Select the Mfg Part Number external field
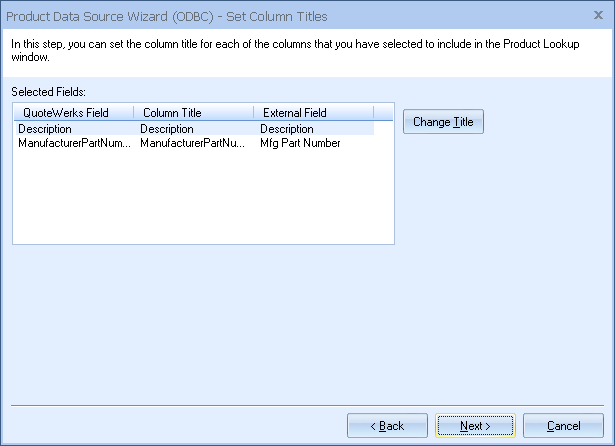Image resolution: width=615 pixels, height=446 pixels. 300,143
